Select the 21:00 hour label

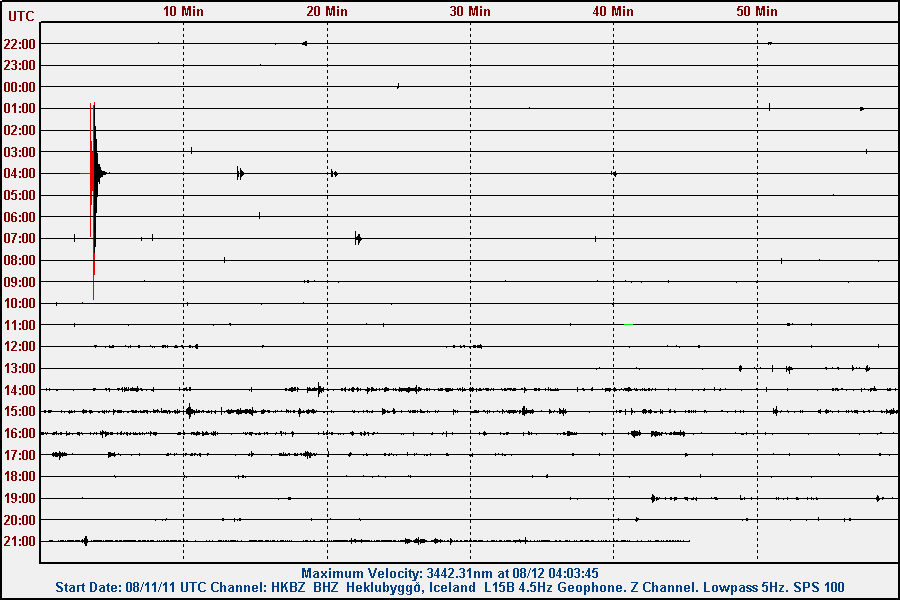point(20,541)
